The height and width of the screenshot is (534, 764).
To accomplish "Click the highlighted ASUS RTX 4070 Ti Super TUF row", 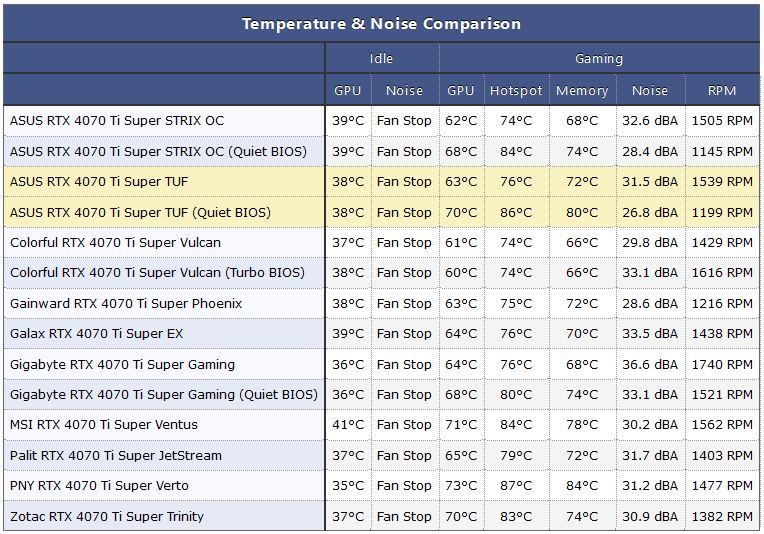I will (x=382, y=181).
